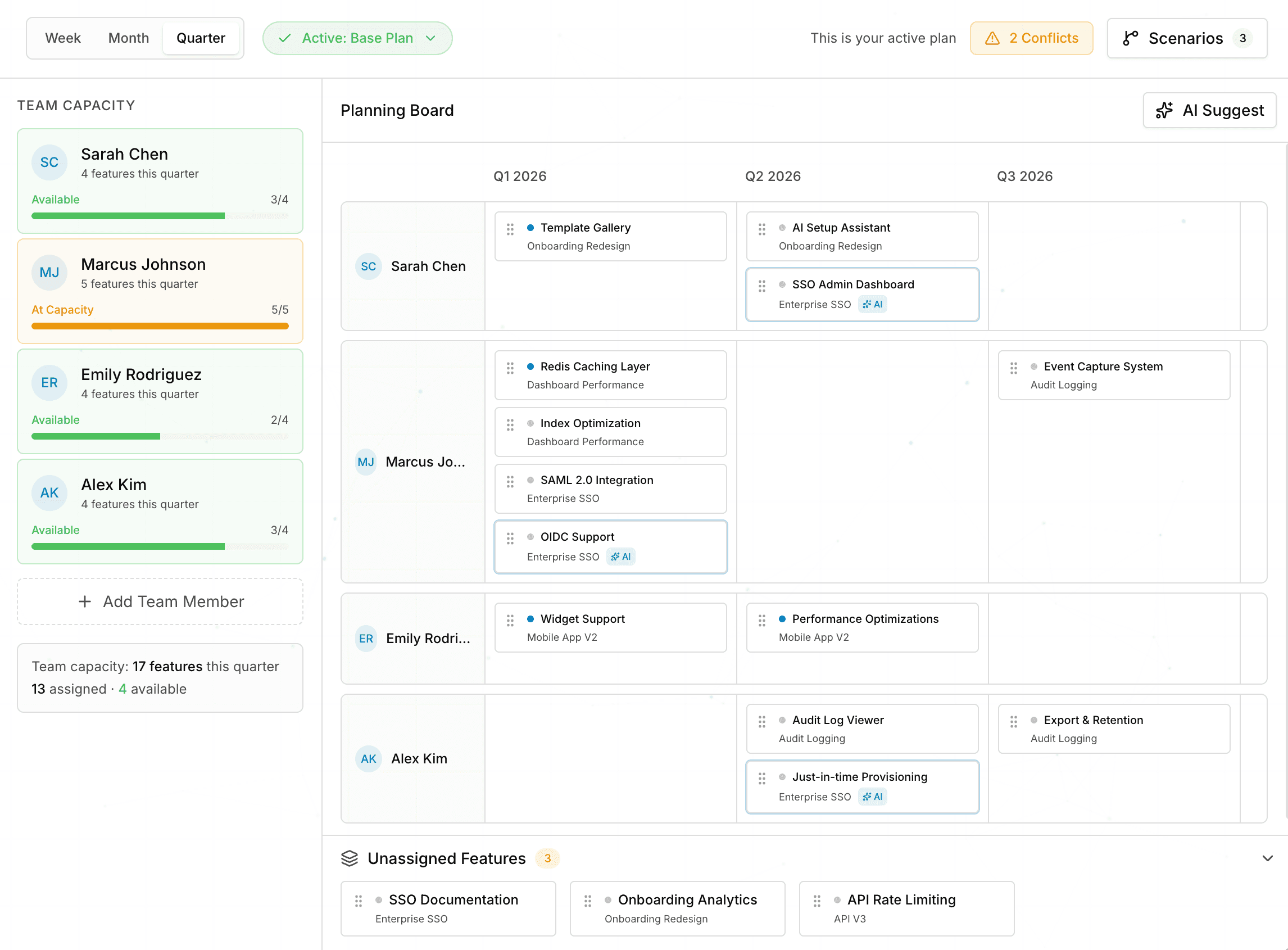The height and width of the screenshot is (950, 1288).
Task: Click Marcus Johnson's orange capacity bar
Action: [x=160, y=326]
